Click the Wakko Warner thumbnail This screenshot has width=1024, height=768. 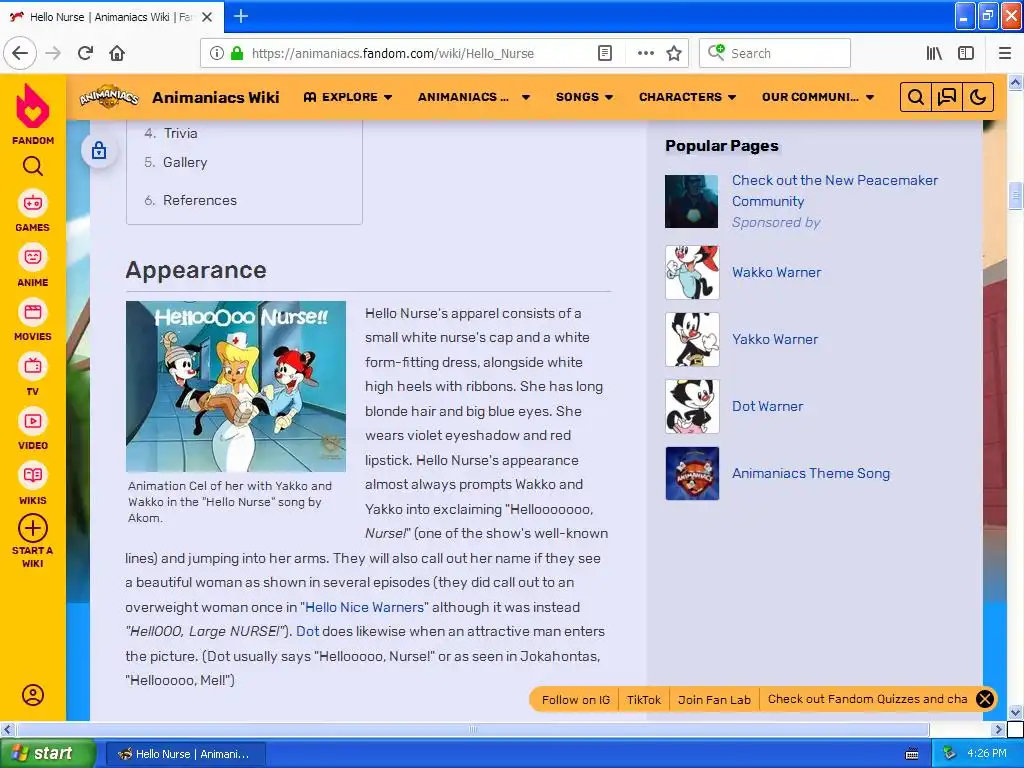point(692,272)
